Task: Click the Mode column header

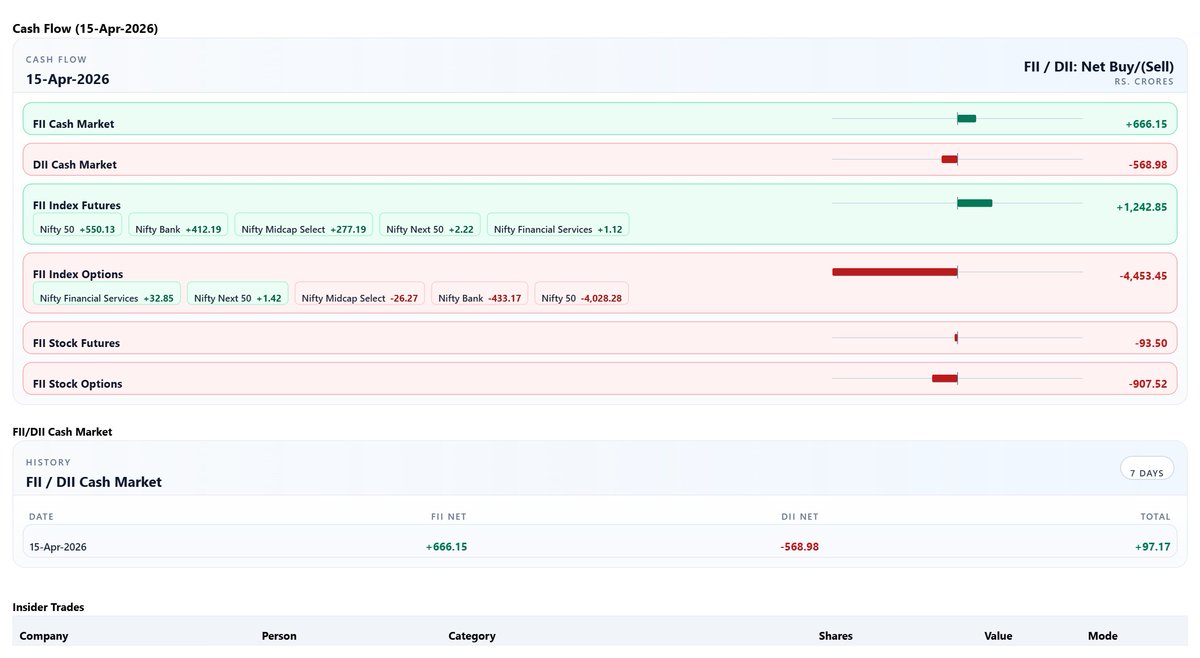Action: [x=1103, y=636]
